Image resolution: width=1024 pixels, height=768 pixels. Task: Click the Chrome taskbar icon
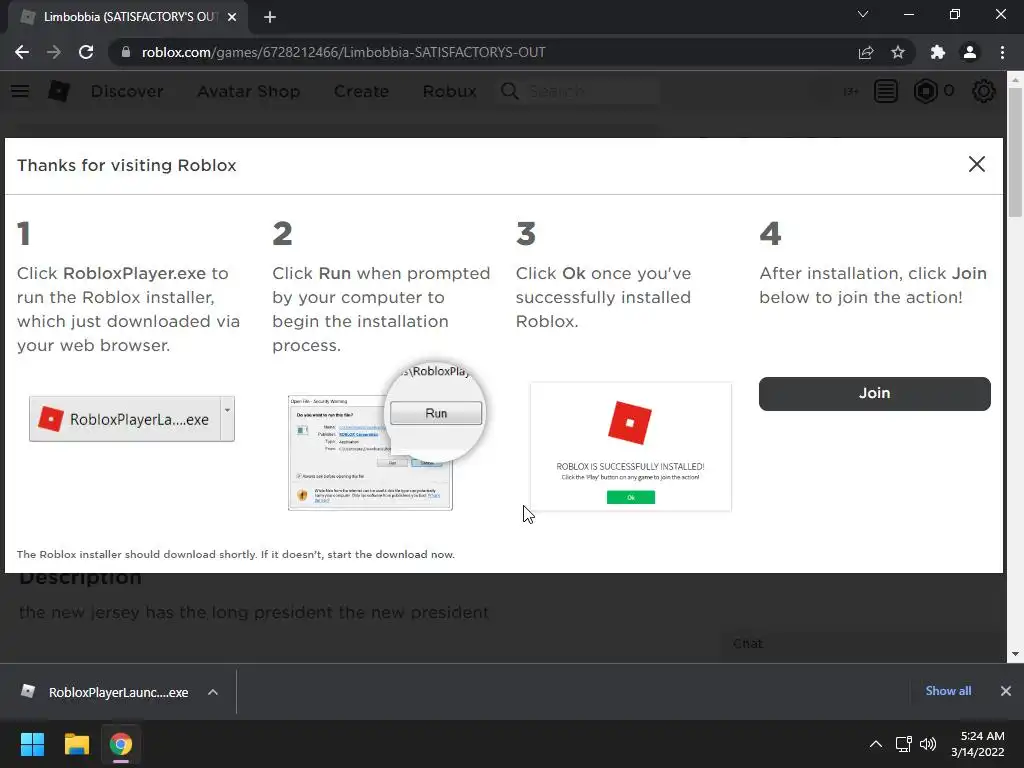pos(120,744)
